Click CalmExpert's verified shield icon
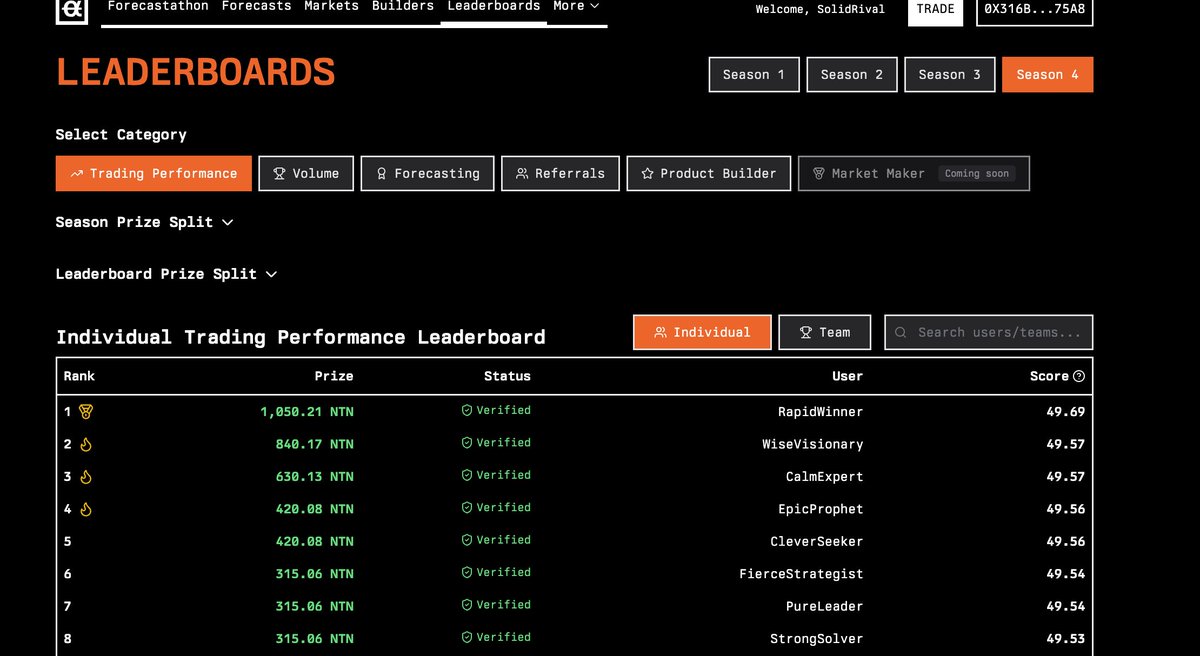 coord(466,475)
